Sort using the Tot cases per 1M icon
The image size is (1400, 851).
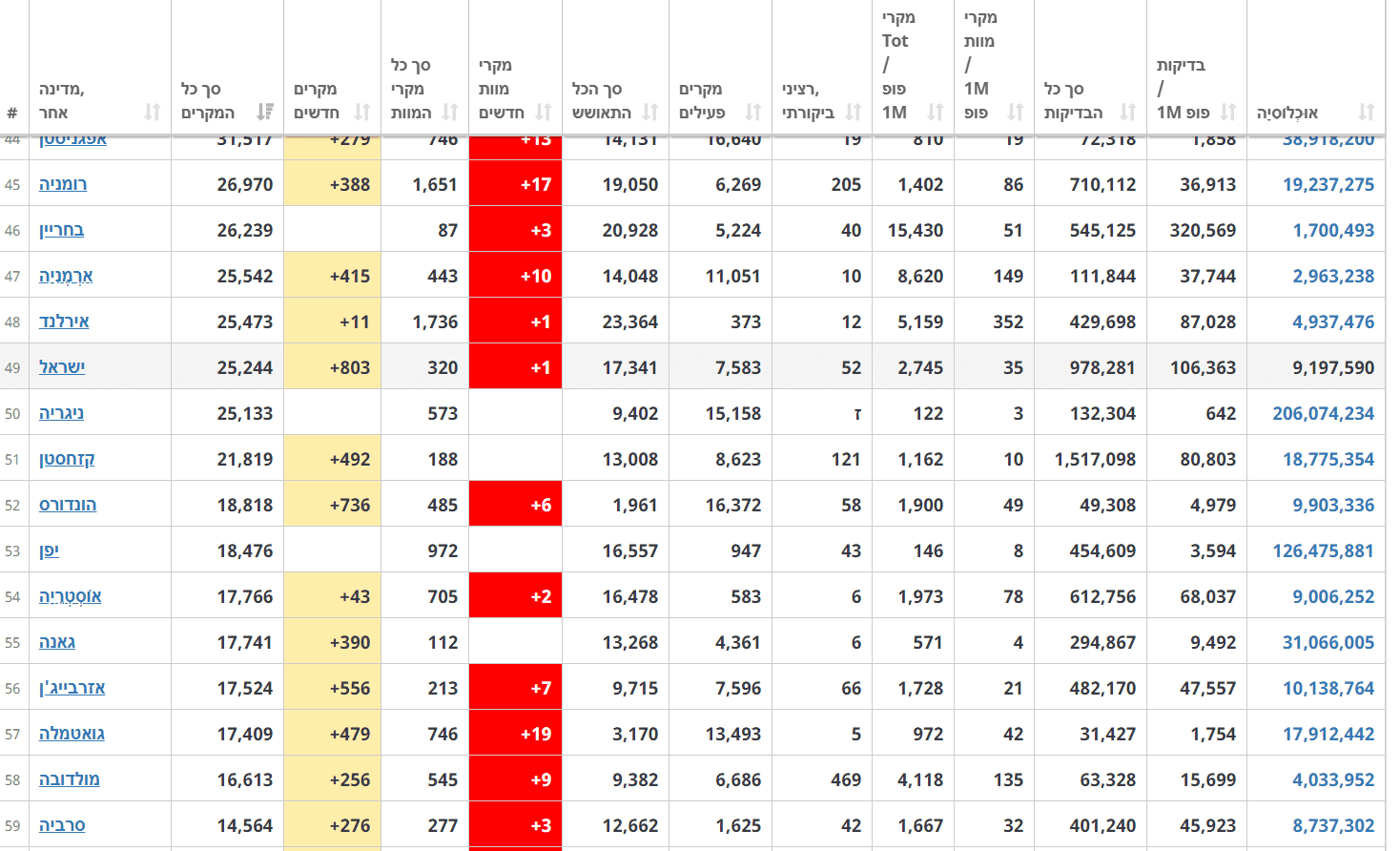pos(936,113)
